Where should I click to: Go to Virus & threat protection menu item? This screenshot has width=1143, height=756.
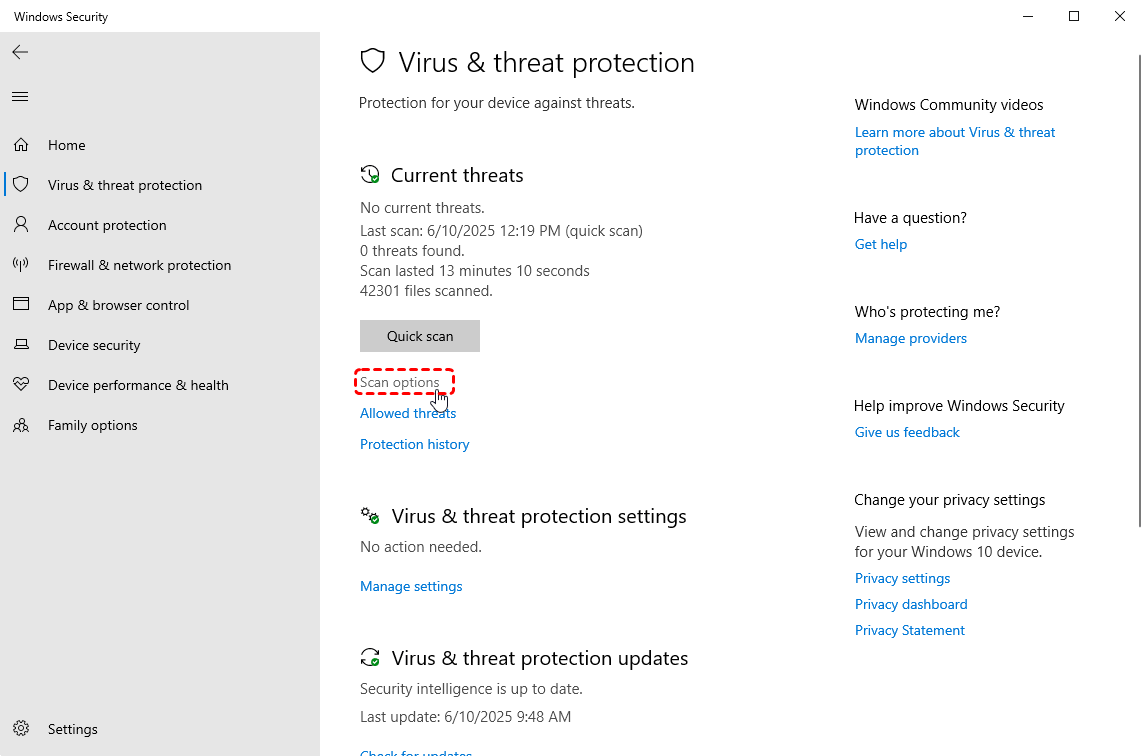pos(125,185)
